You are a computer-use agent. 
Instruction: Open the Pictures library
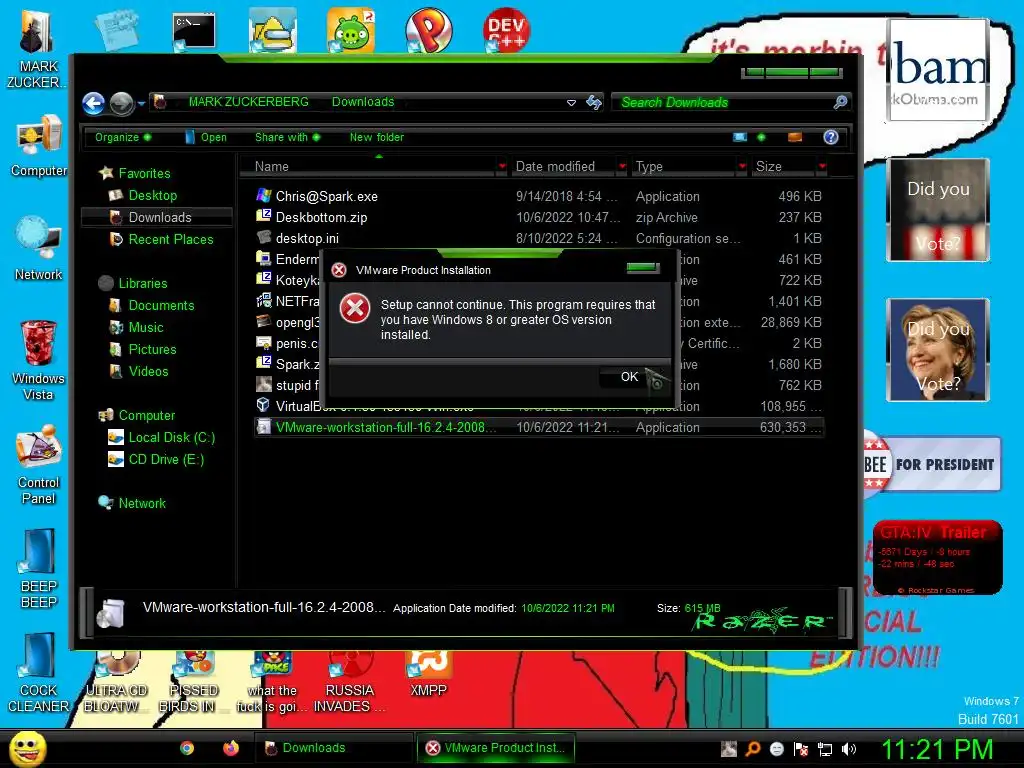coord(152,349)
